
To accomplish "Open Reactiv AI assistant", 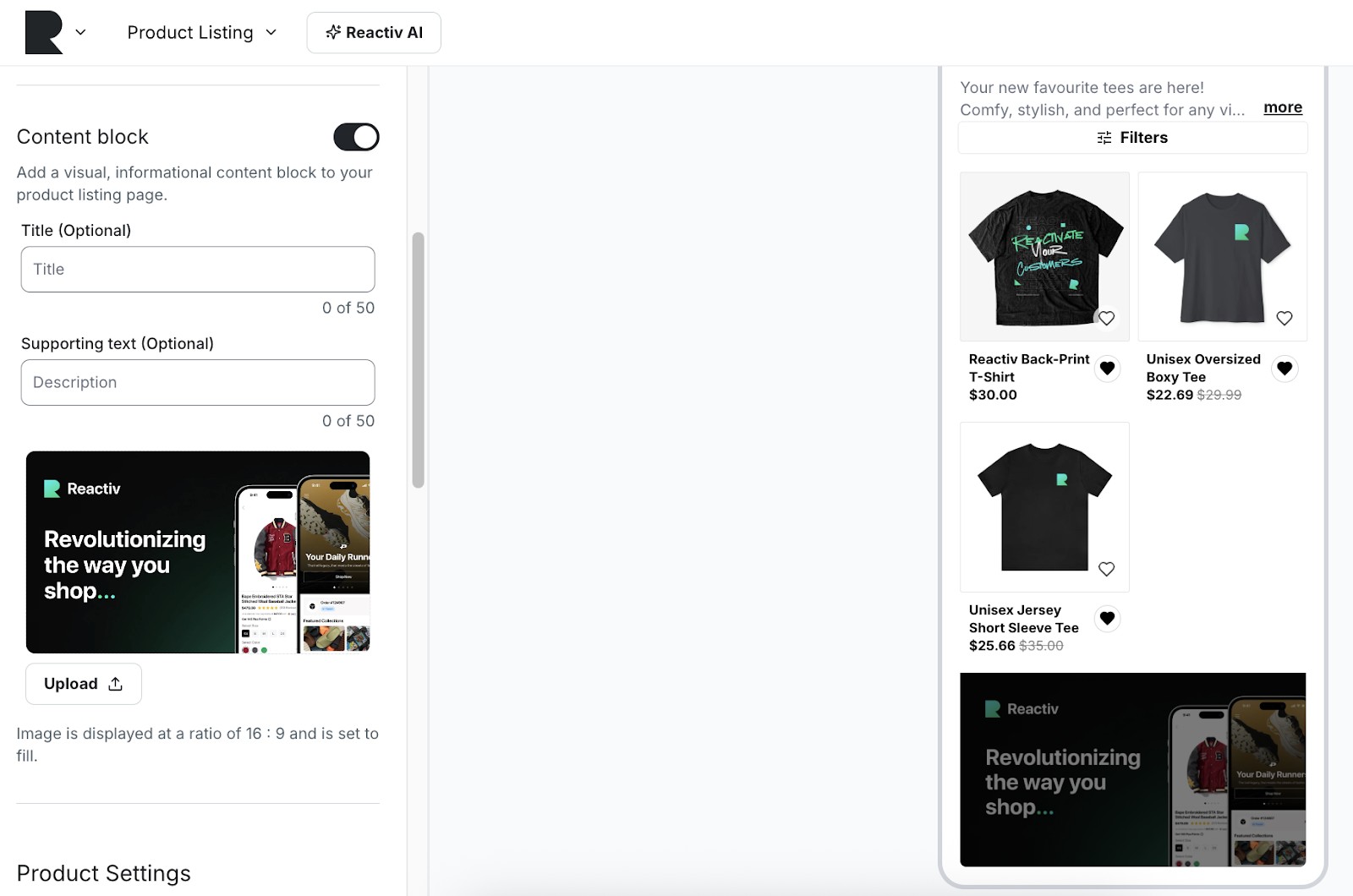I will point(374,32).
